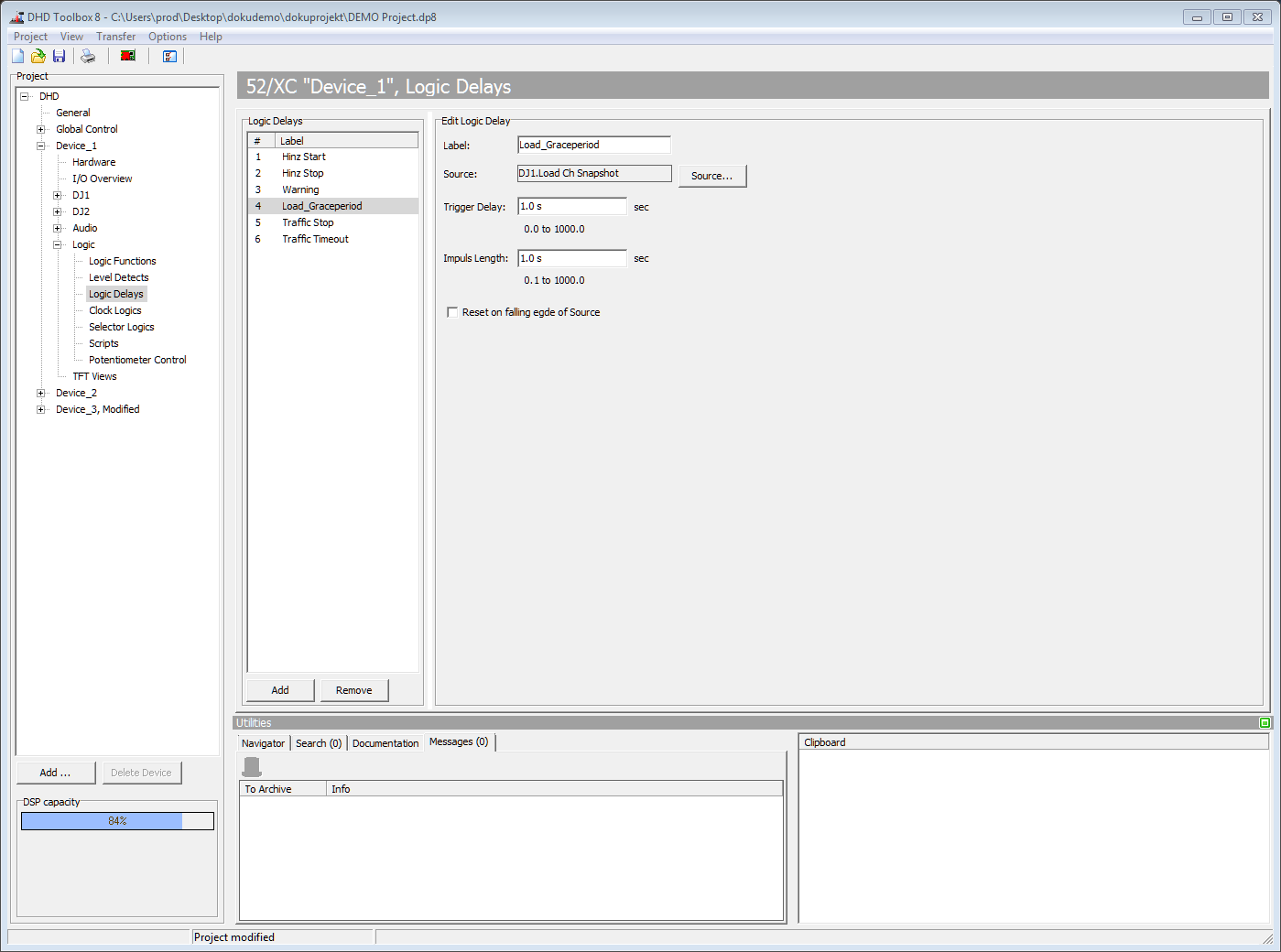
Task: Click the Trigger Delay input field
Action: (x=571, y=207)
